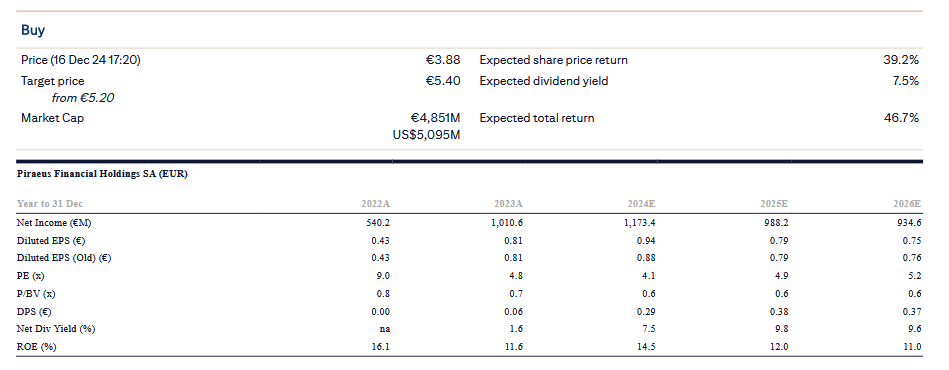949x370 pixels.
Task: Select the 46.7% expected total return
Action: click(x=901, y=118)
